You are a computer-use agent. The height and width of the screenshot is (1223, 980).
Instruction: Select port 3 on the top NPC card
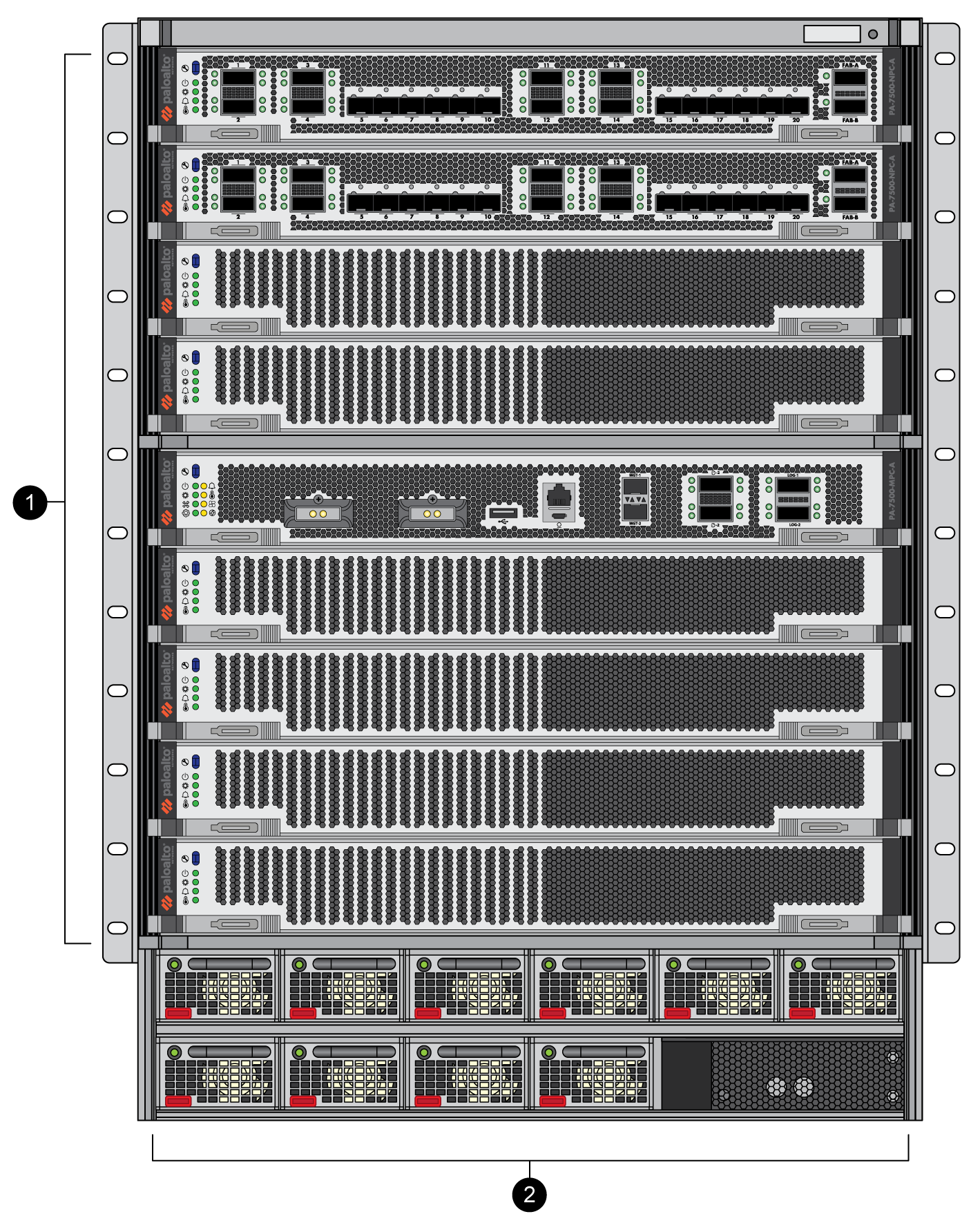point(307,78)
